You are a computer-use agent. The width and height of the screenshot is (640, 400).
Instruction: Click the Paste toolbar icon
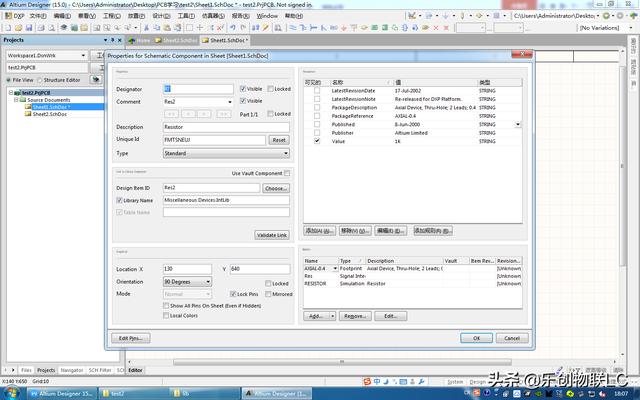[167, 28]
